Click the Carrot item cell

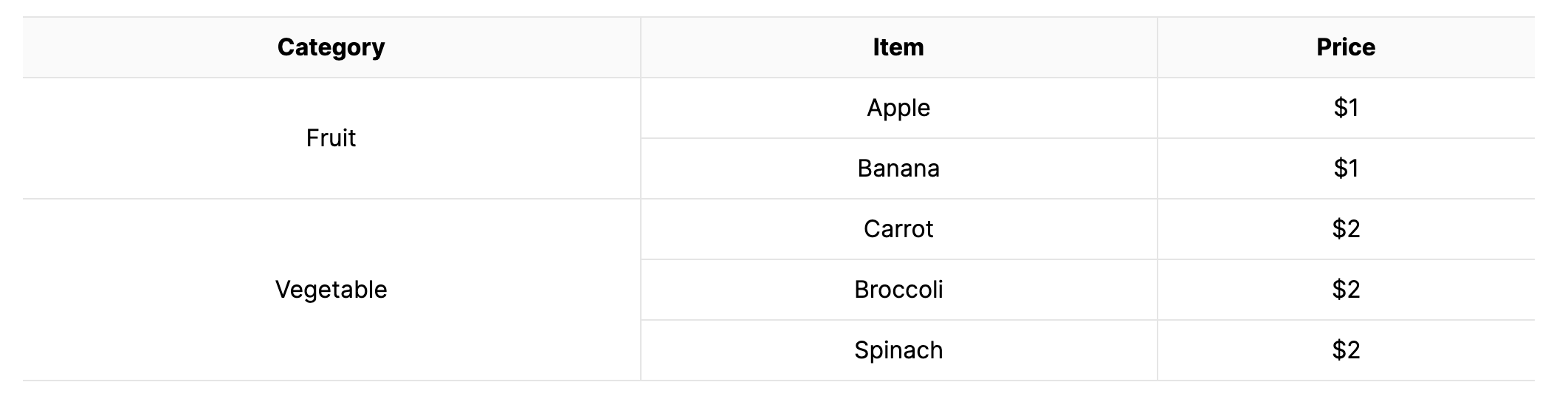tap(898, 229)
